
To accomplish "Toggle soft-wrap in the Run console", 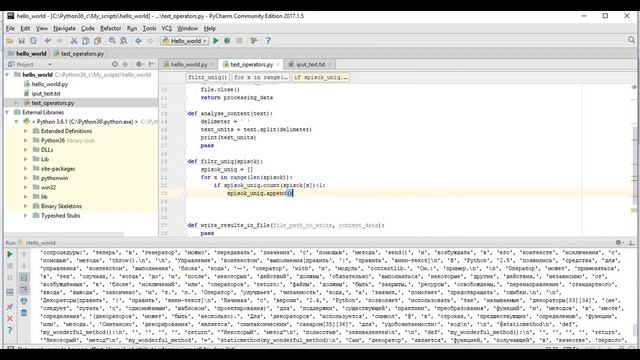I will (24, 278).
